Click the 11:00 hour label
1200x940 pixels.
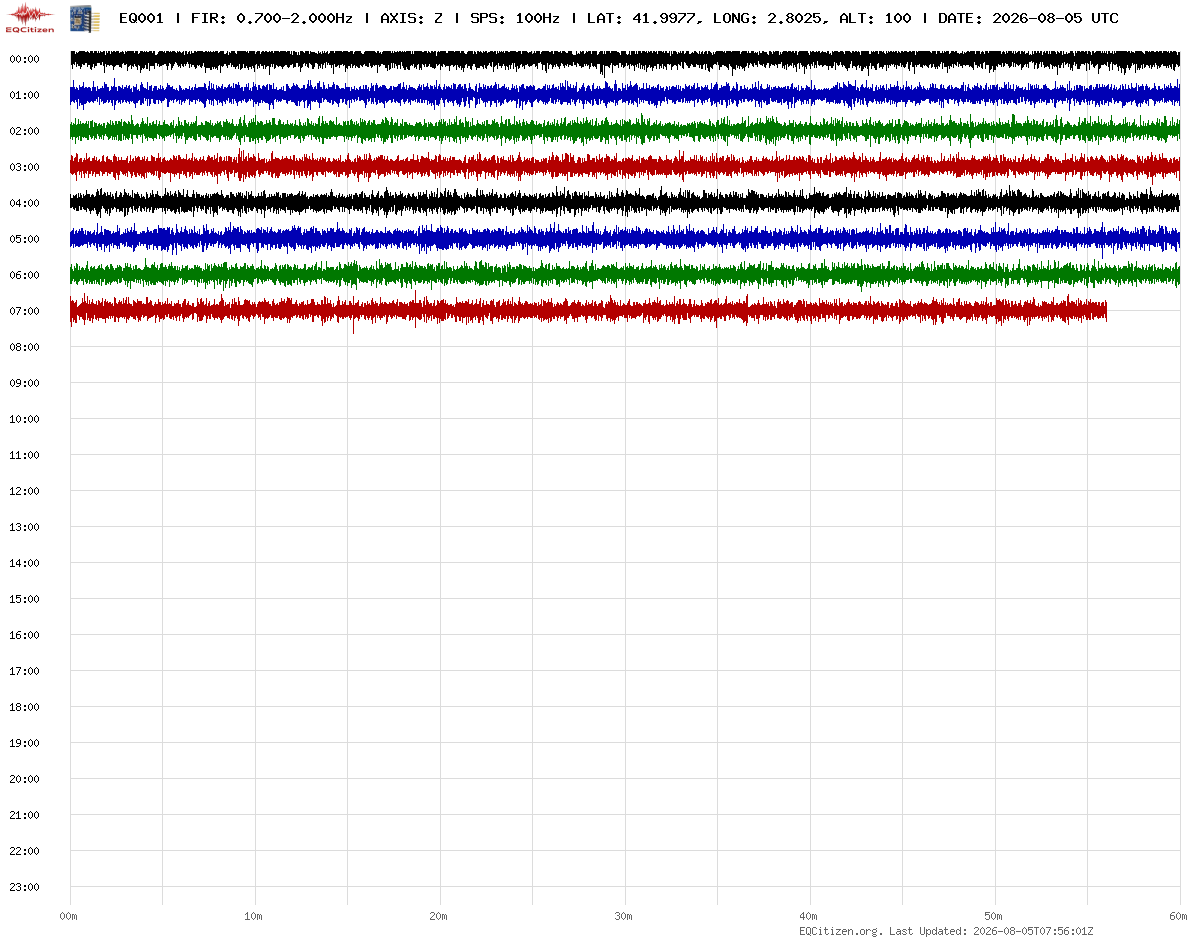(x=24, y=455)
